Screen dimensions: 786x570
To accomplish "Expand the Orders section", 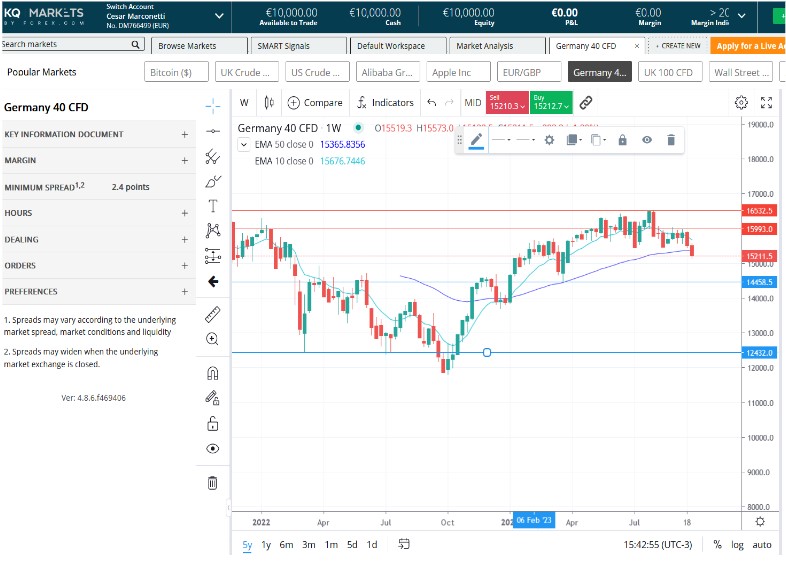I will tap(99, 266).
